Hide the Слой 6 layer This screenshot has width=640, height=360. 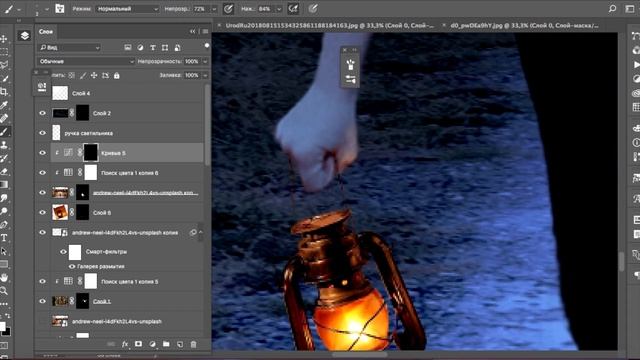coord(42,212)
